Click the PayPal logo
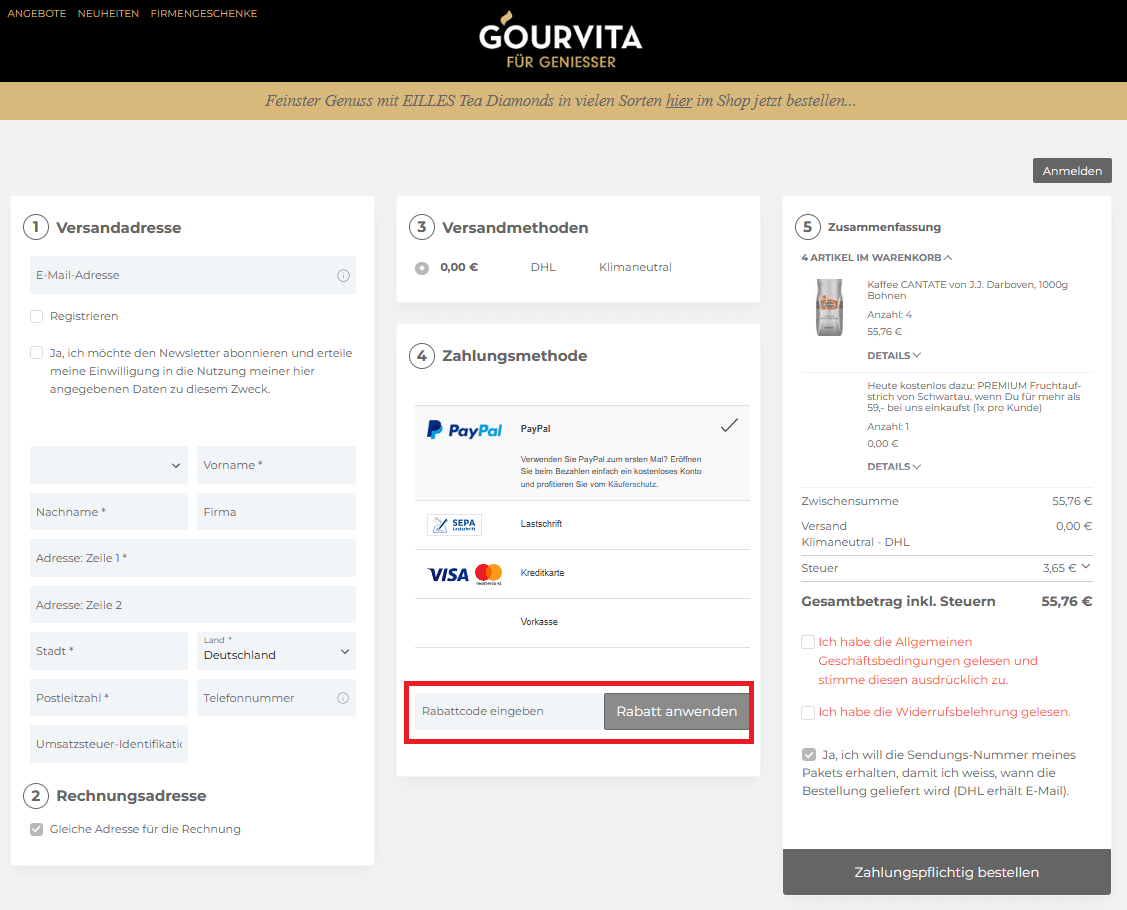Image resolution: width=1127 pixels, height=910 pixels. point(464,430)
